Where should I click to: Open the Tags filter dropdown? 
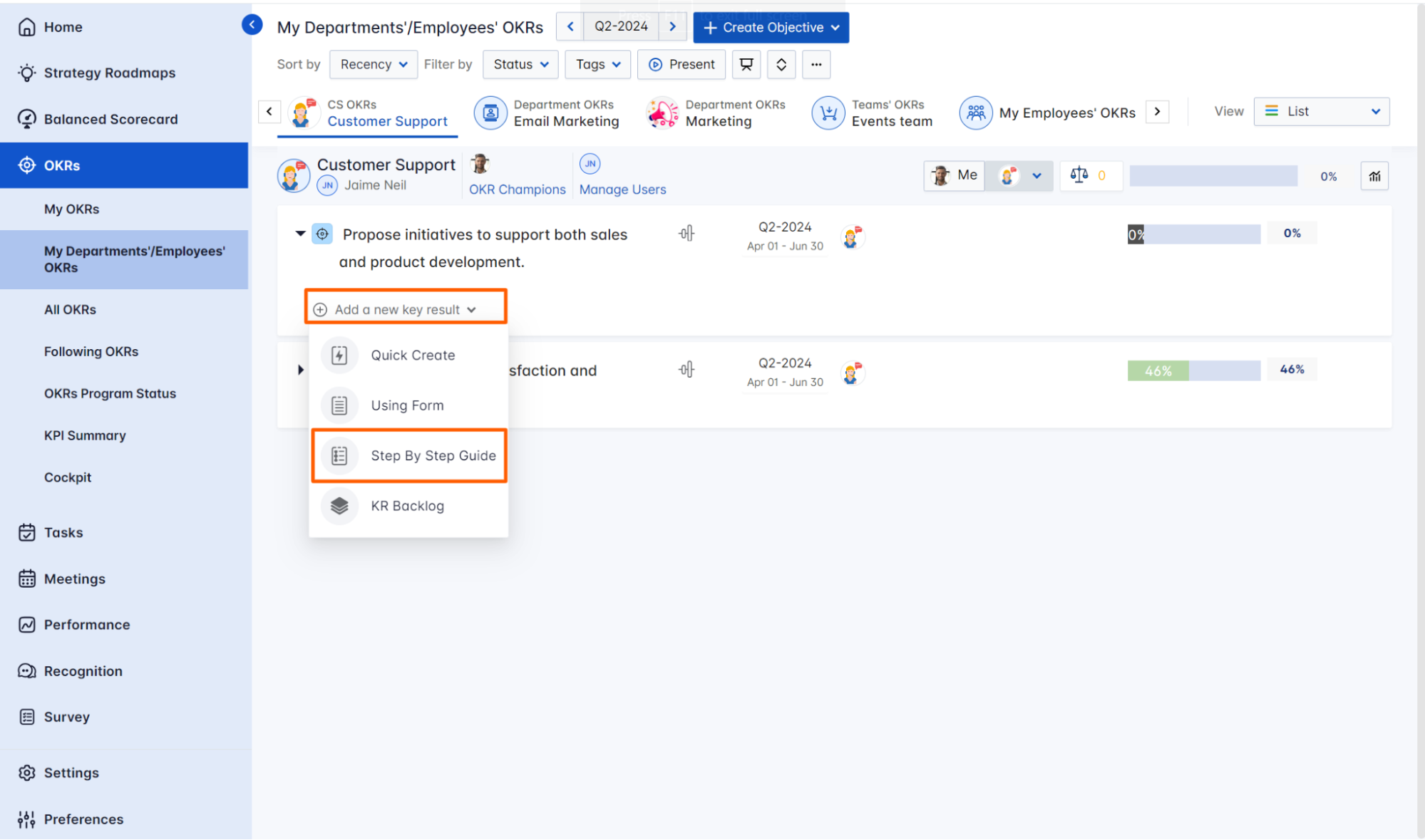click(597, 64)
